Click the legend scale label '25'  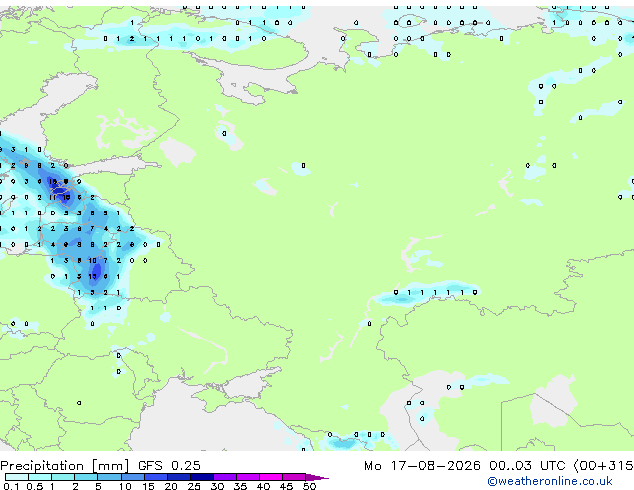tap(194, 486)
